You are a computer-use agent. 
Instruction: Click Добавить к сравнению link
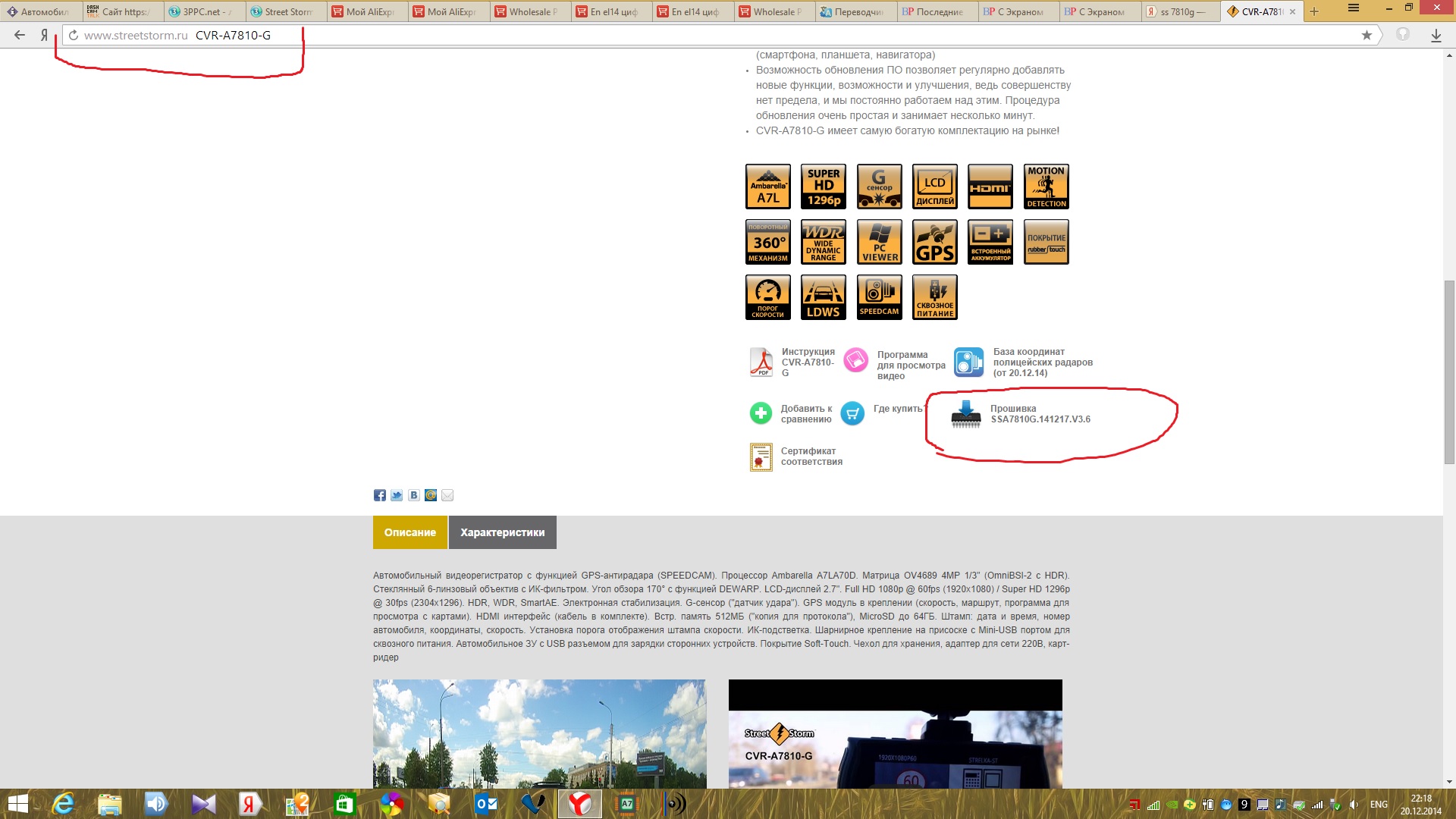806,414
